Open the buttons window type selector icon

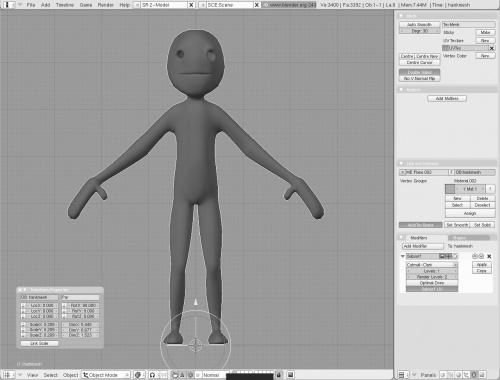(x=404, y=375)
